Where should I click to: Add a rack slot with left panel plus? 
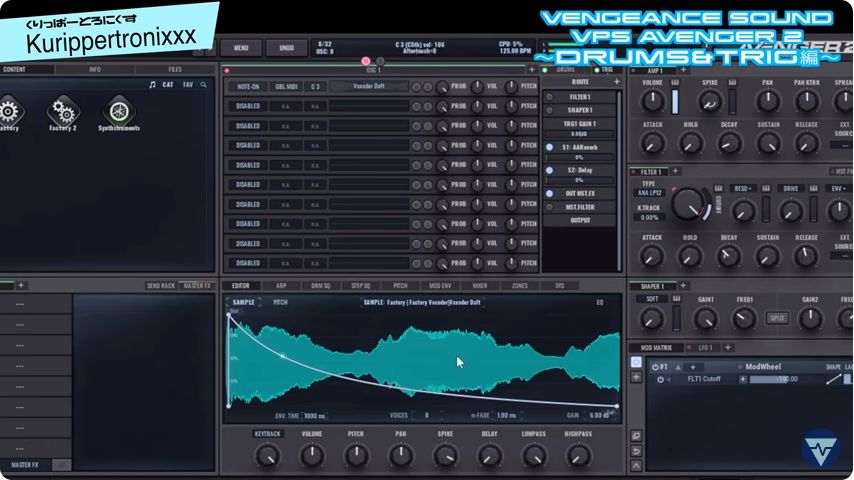pyautogui.click(x=21, y=285)
